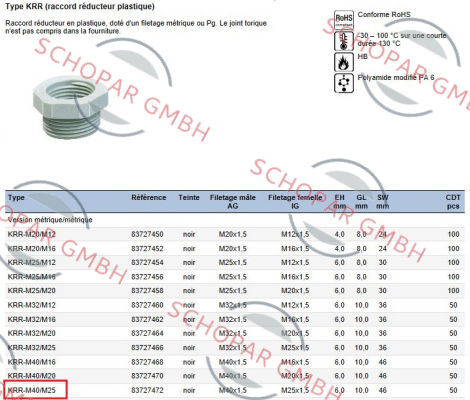Image resolution: width=470 pixels, height=400 pixels.
Task: Click M40x1,5 male thread in KRR-M40/M16 row
Action: (233, 362)
